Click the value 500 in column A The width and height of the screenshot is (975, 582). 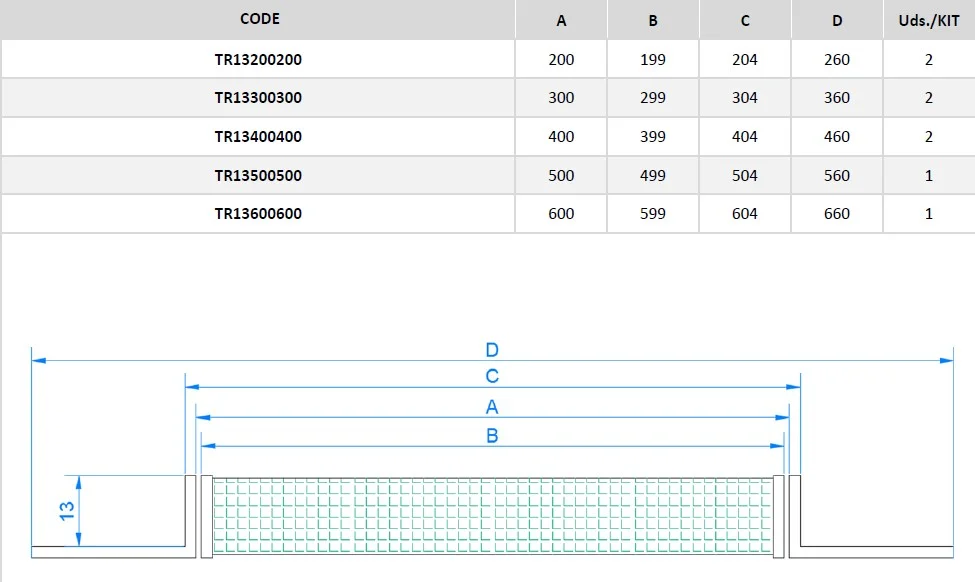pos(561,176)
